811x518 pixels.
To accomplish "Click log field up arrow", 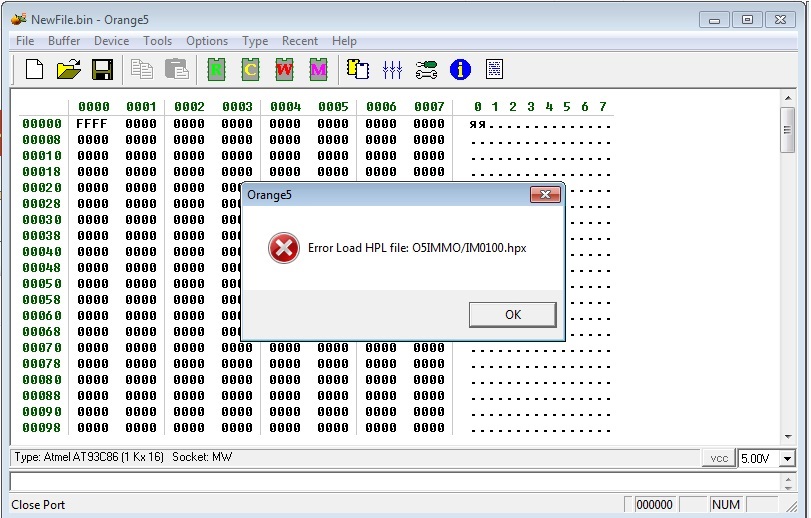I will pyautogui.click(x=788, y=478).
